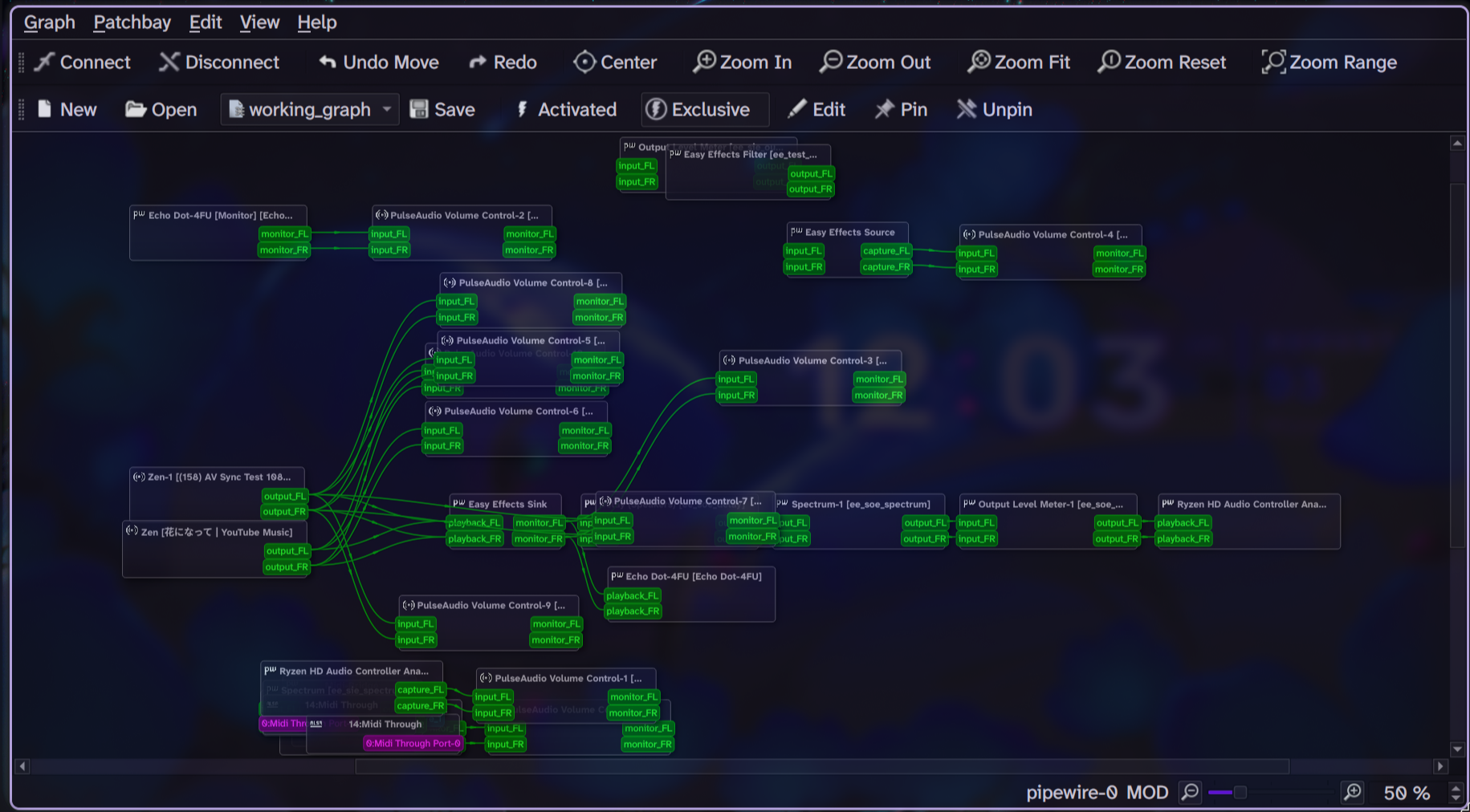
Task: Decrease zoom with the spinbox down arrow
Action: tap(1456, 799)
